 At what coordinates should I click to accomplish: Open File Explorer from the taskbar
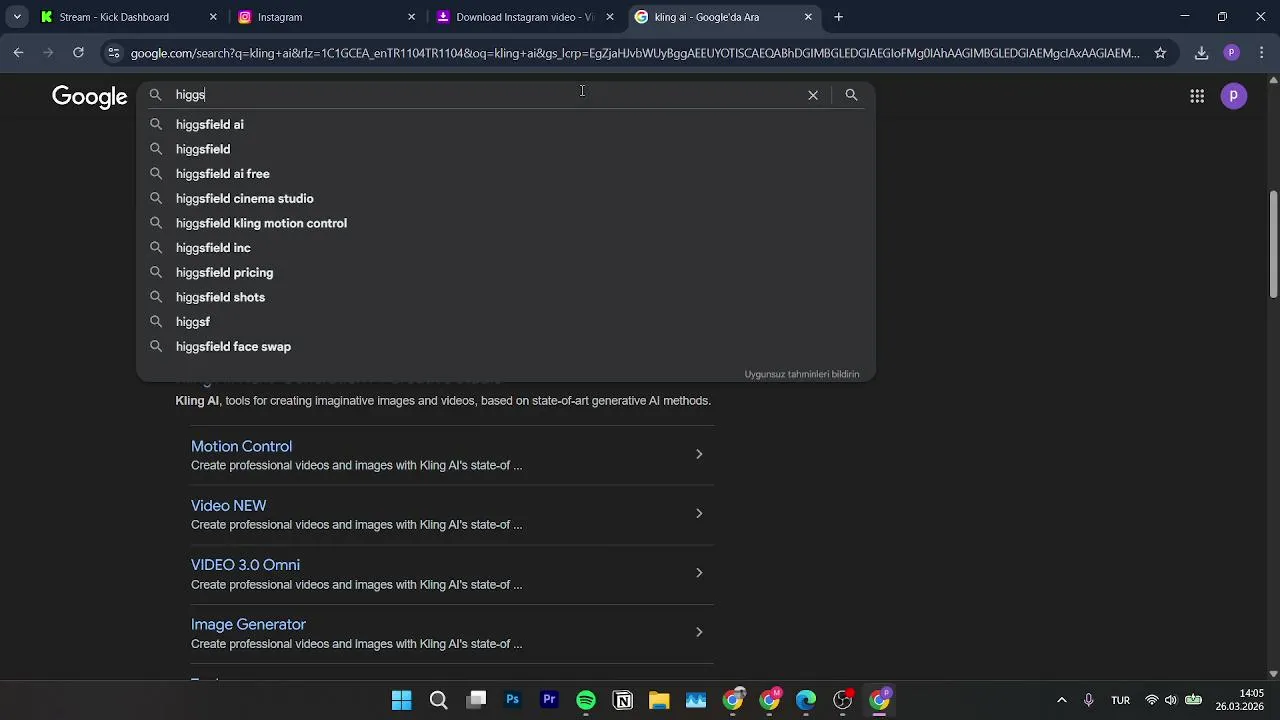(659, 700)
